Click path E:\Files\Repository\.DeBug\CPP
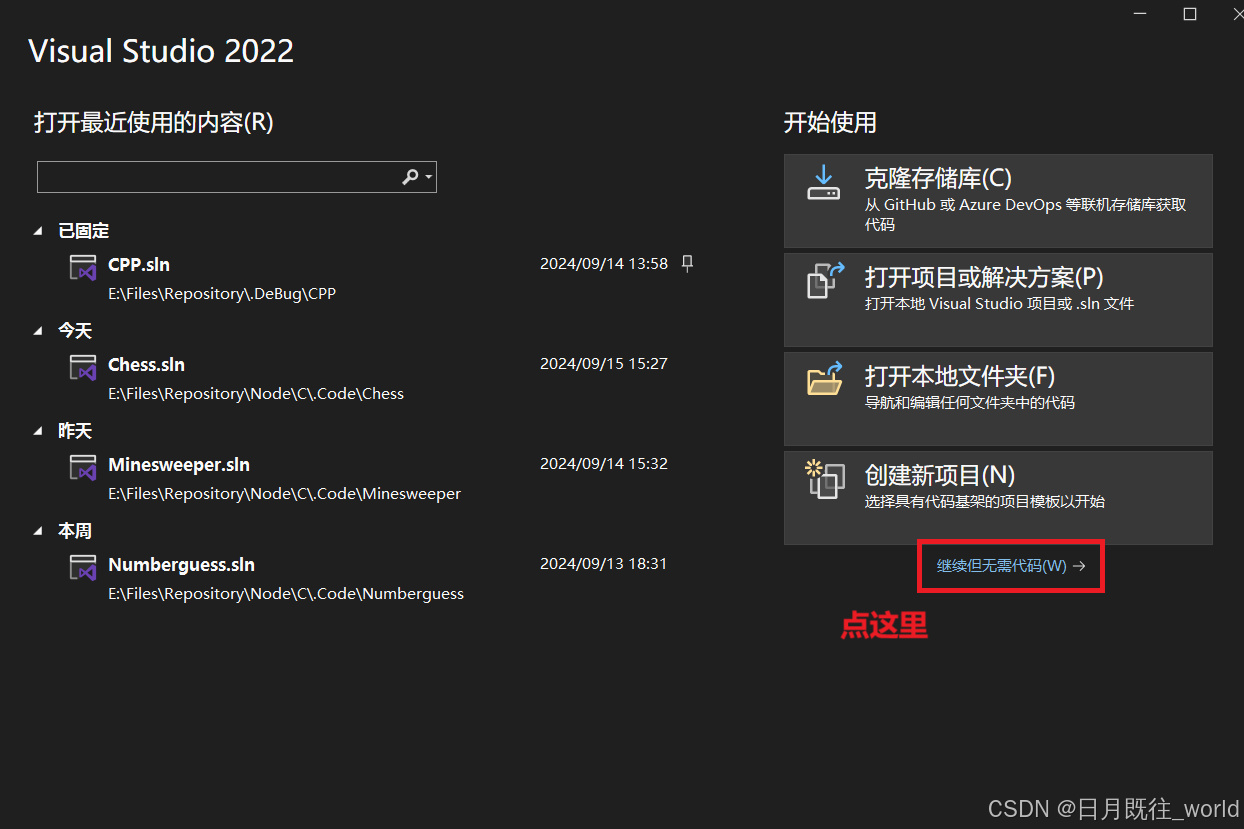Viewport: 1244px width, 829px height. [x=222, y=294]
